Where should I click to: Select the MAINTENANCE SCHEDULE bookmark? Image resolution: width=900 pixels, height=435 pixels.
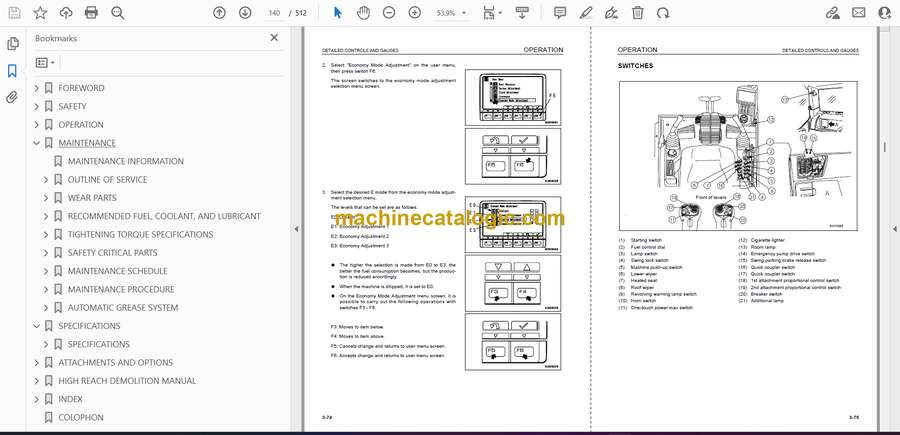[x=118, y=271]
